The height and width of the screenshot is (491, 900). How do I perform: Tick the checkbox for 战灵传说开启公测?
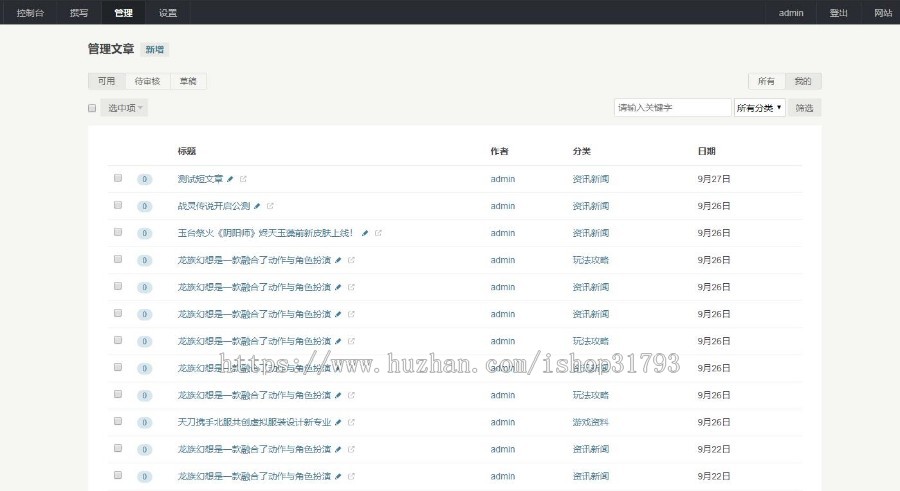(x=118, y=205)
